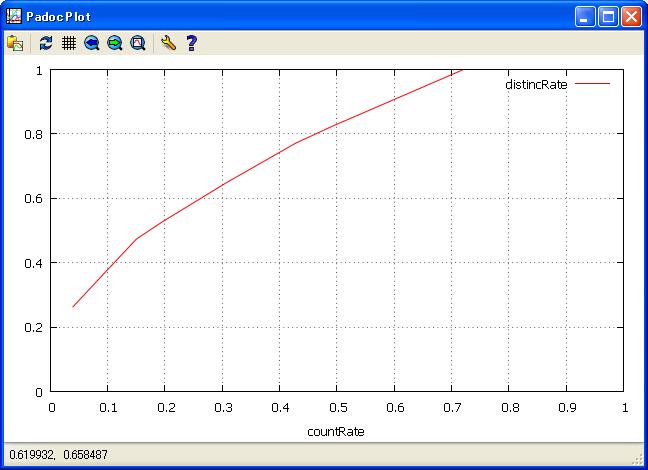
Task: Click the 0.5 tick label on x-axis
Action: pyautogui.click(x=337, y=407)
